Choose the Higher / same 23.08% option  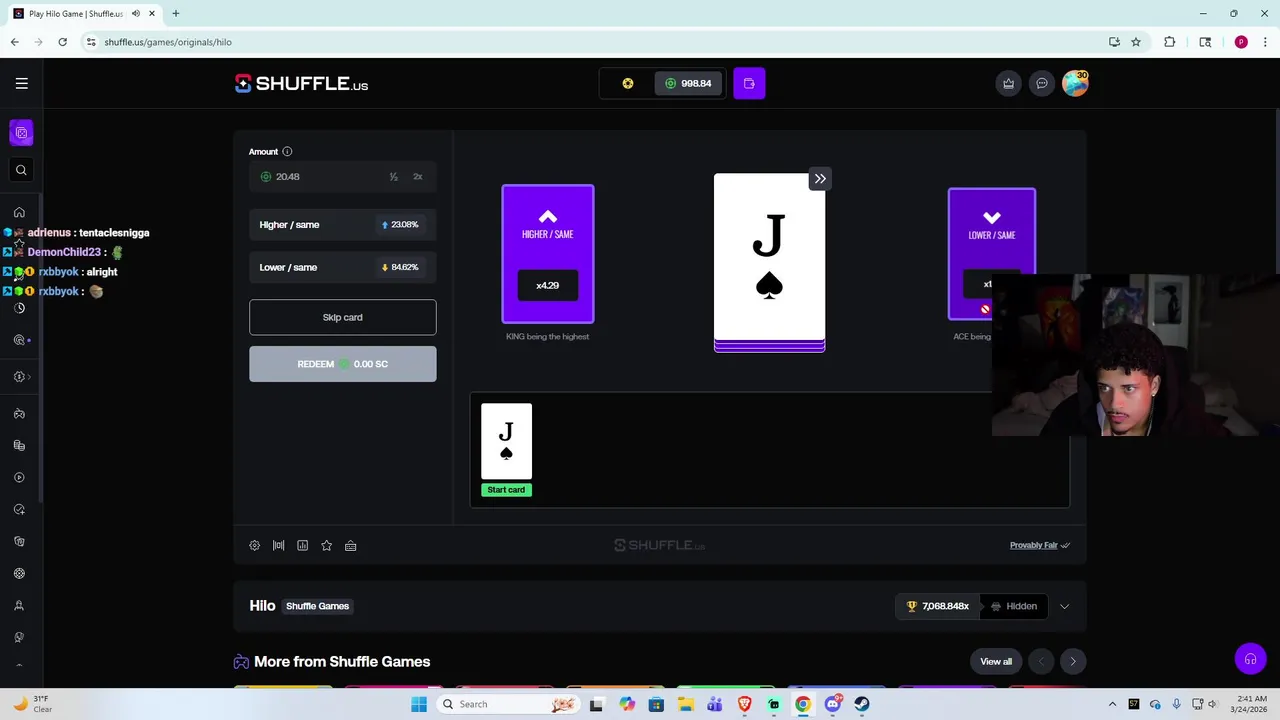pyautogui.click(x=342, y=225)
